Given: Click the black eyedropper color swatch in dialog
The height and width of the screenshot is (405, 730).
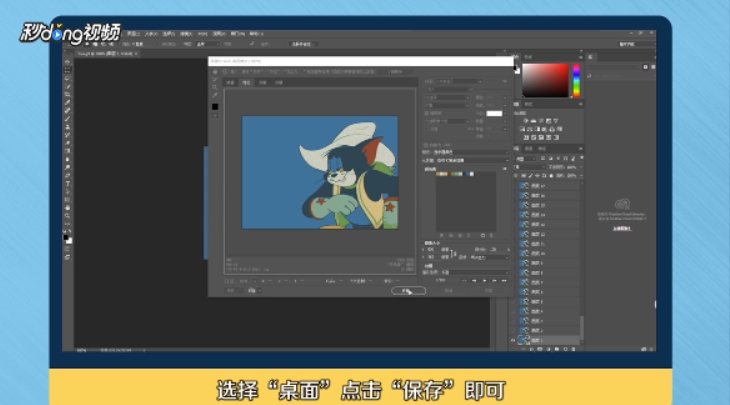Looking at the screenshot, I should click(215, 107).
